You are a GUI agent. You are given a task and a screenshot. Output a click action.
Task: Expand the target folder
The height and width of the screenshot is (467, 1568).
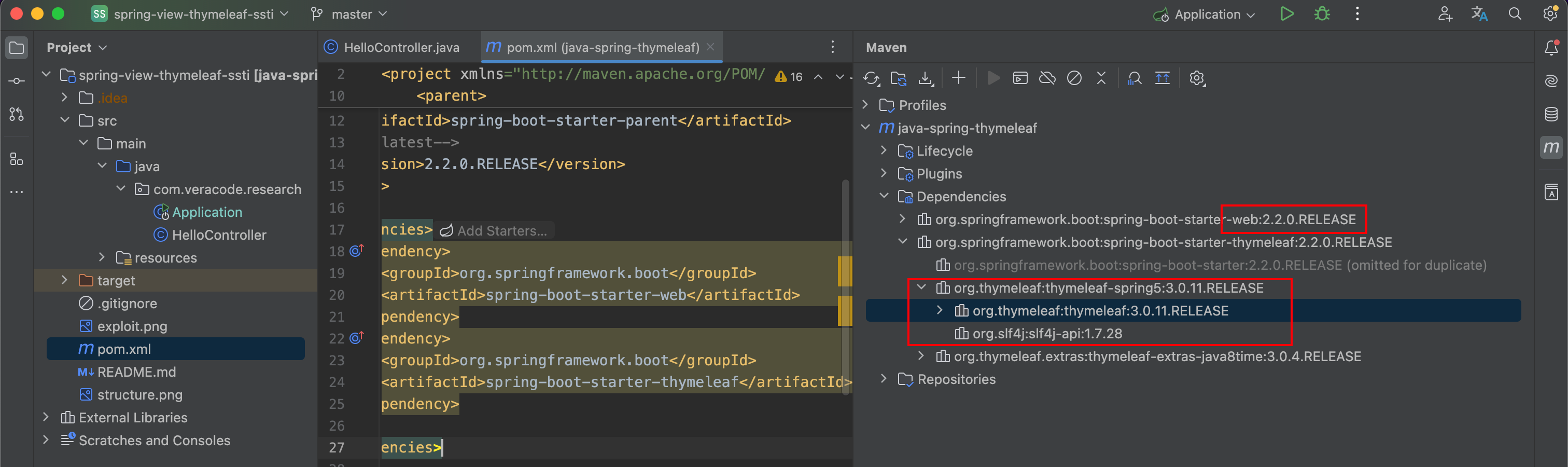tap(64, 280)
